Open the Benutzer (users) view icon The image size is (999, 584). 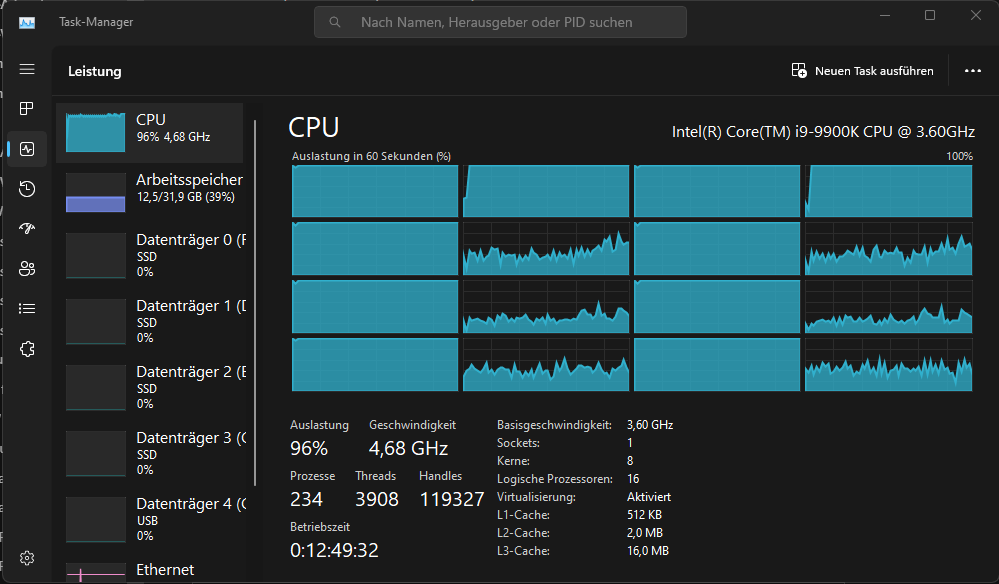click(27, 268)
